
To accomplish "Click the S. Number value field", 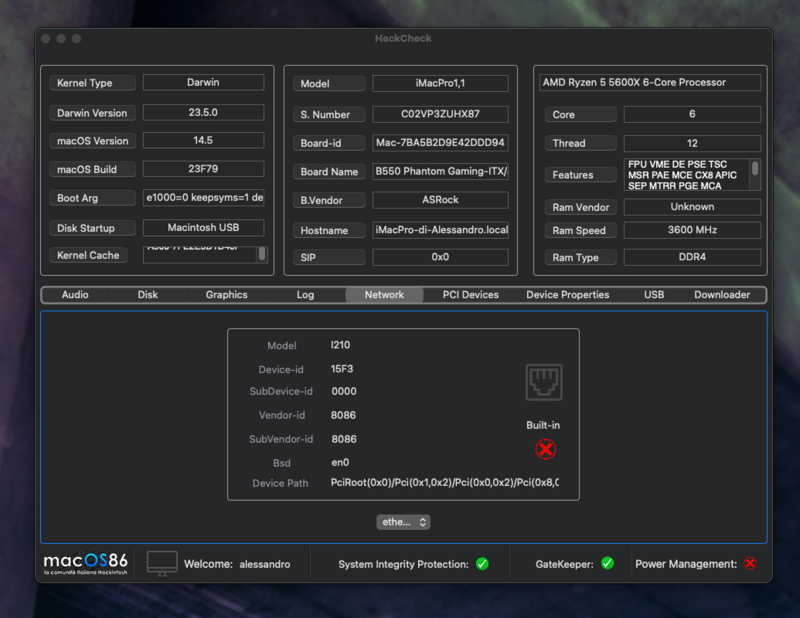I will click(440, 115).
